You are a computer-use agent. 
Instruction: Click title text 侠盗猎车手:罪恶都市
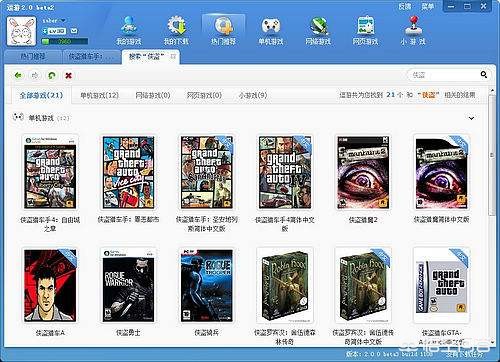[x=128, y=219]
